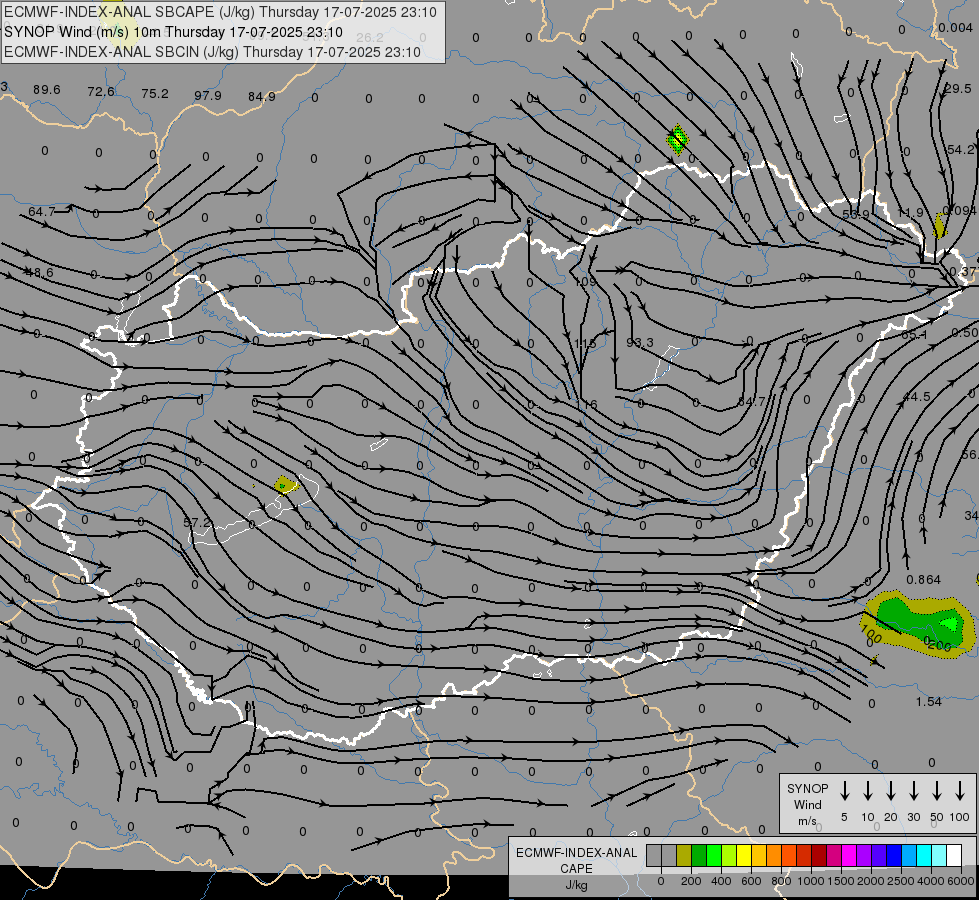979x900 pixels.
Task: Select the dark green CAPE legend swatch
Action: [x=699, y=856]
